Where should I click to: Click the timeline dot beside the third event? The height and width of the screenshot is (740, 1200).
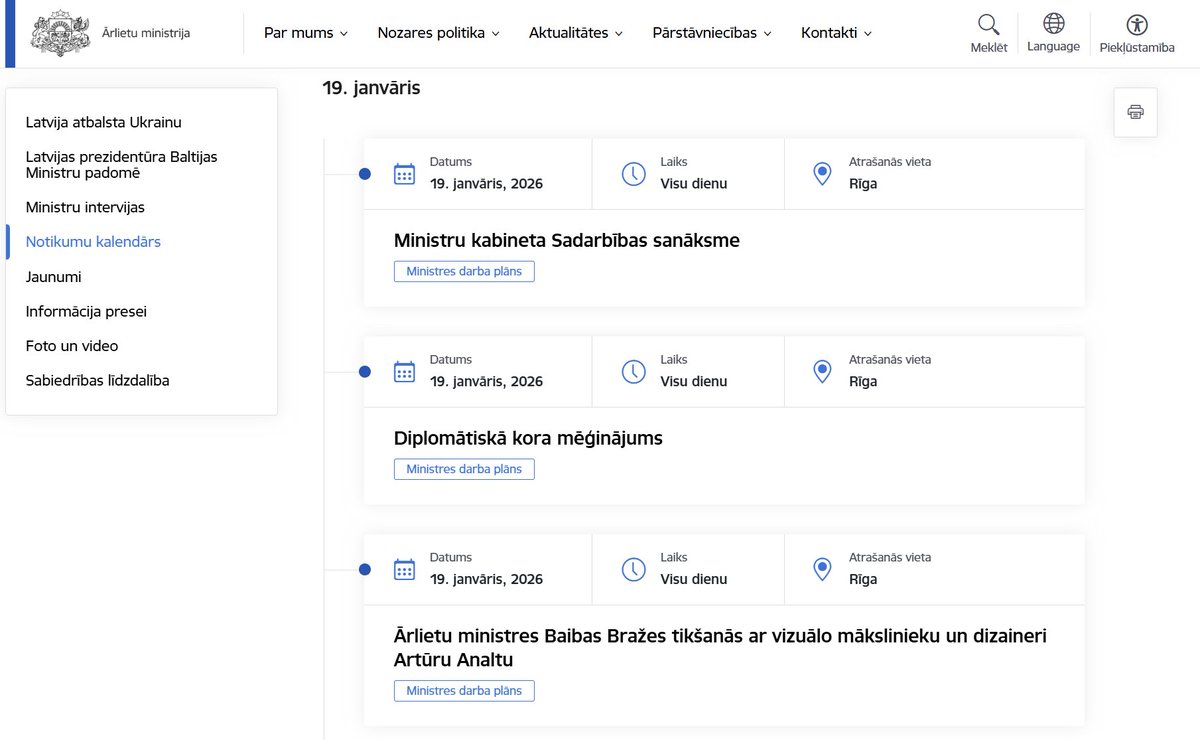pyautogui.click(x=365, y=568)
